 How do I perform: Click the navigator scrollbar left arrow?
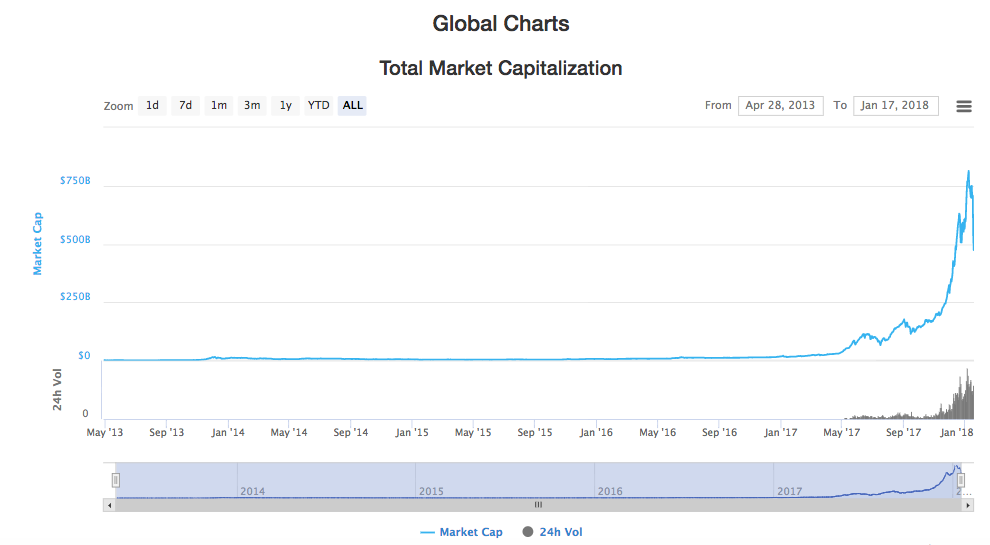[109, 505]
